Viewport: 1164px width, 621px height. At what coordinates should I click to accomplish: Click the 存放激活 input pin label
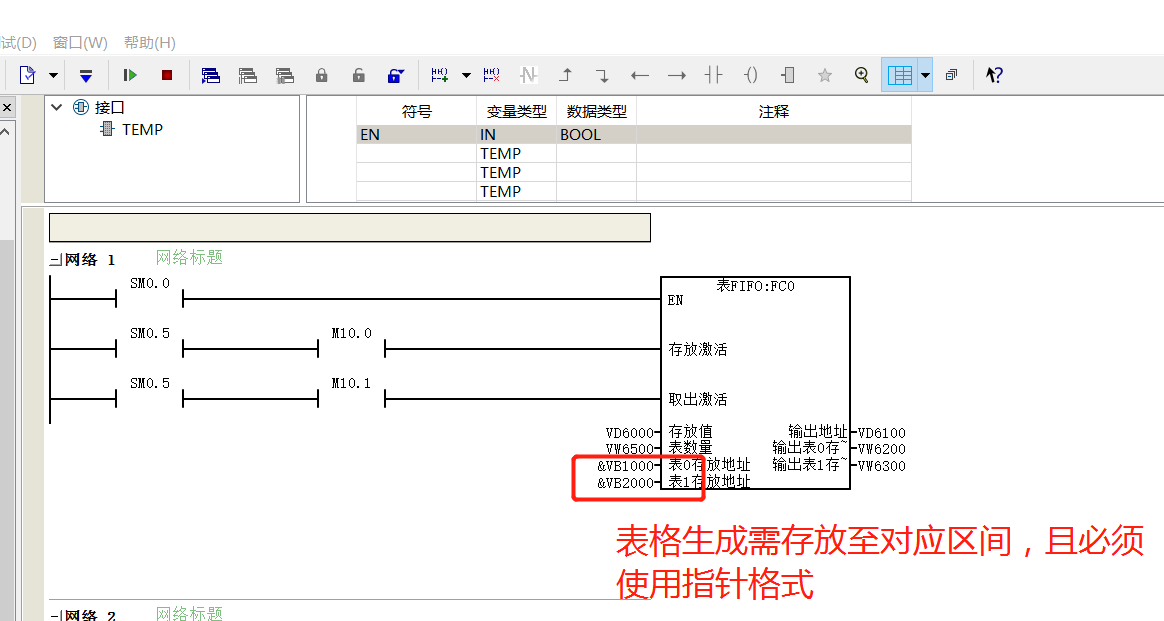[698, 349]
